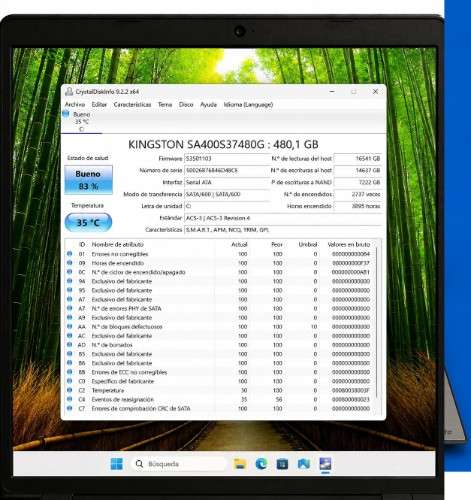The height and width of the screenshot is (500, 471).
Task: Click the 35 °C temperature button
Action: click(x=88, y=222)
